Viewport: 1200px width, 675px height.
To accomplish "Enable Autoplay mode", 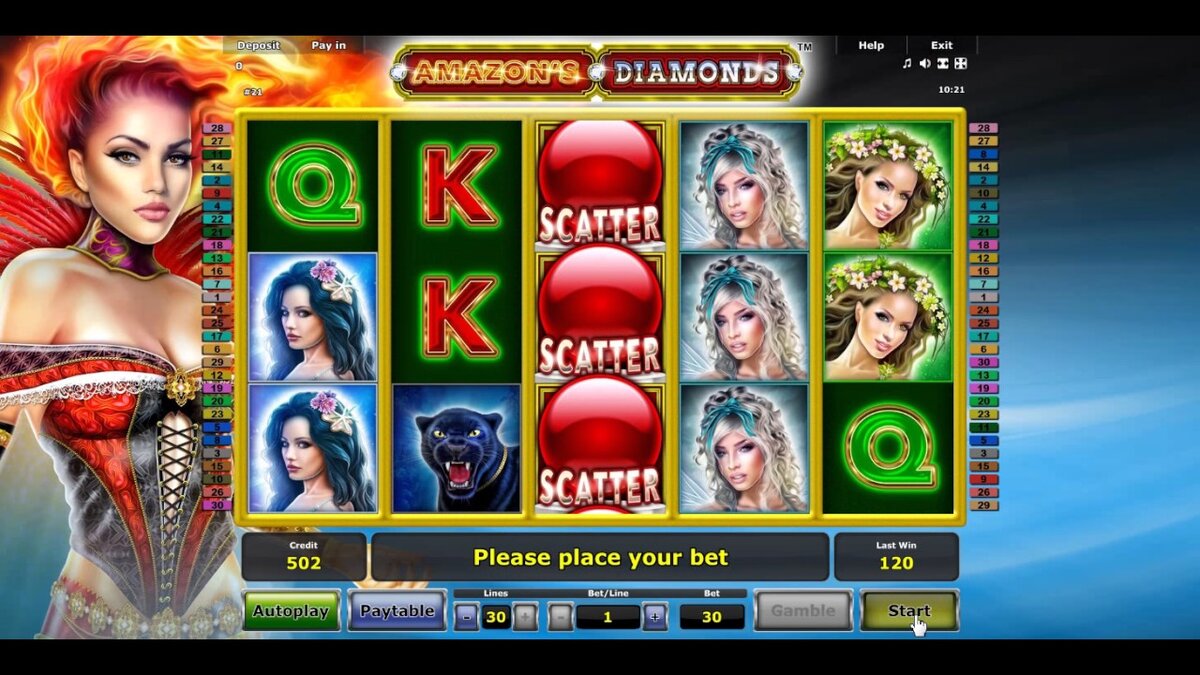I will coord(291,611).
